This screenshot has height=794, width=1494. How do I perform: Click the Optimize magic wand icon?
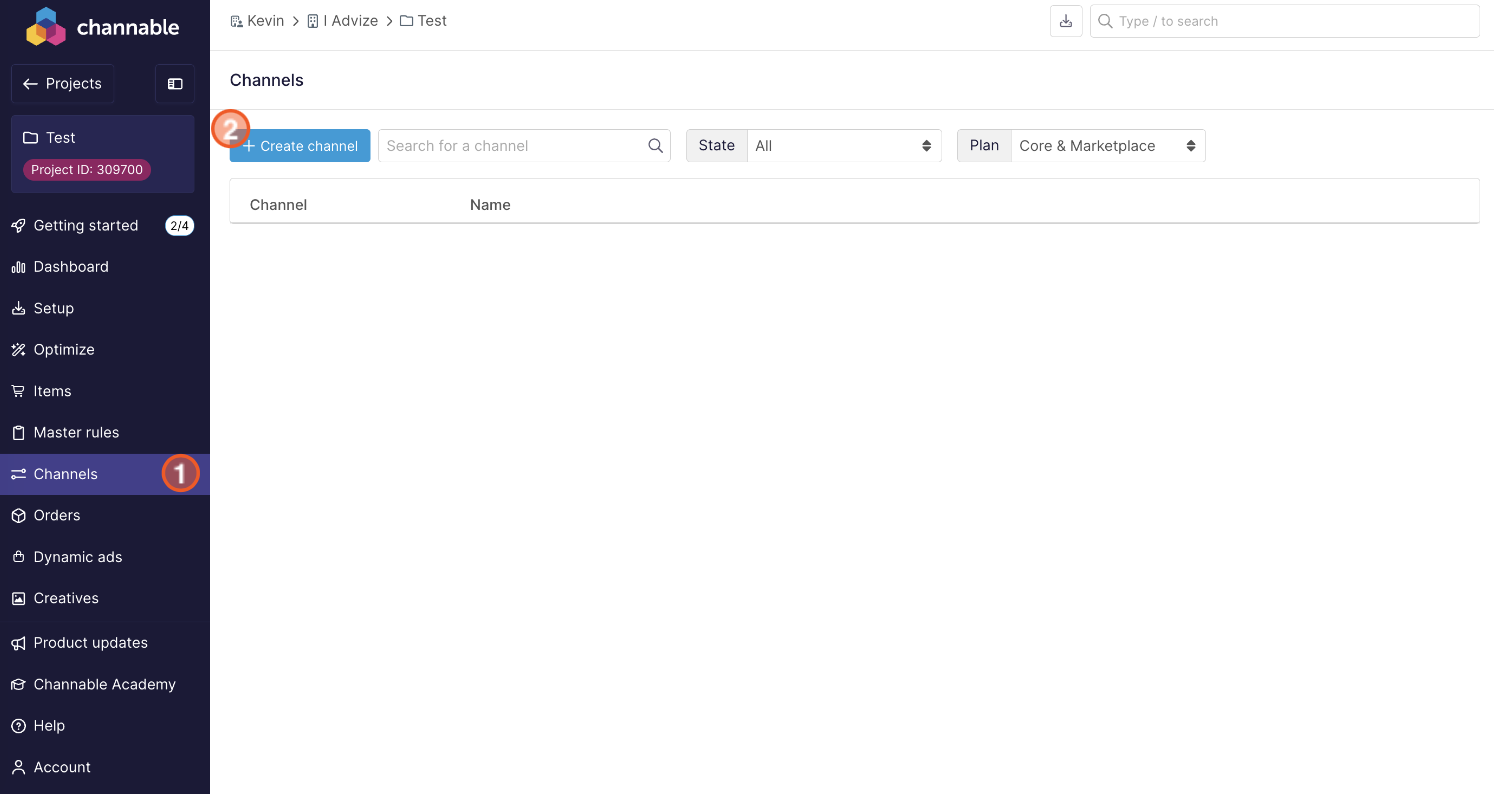pos(18,350)
